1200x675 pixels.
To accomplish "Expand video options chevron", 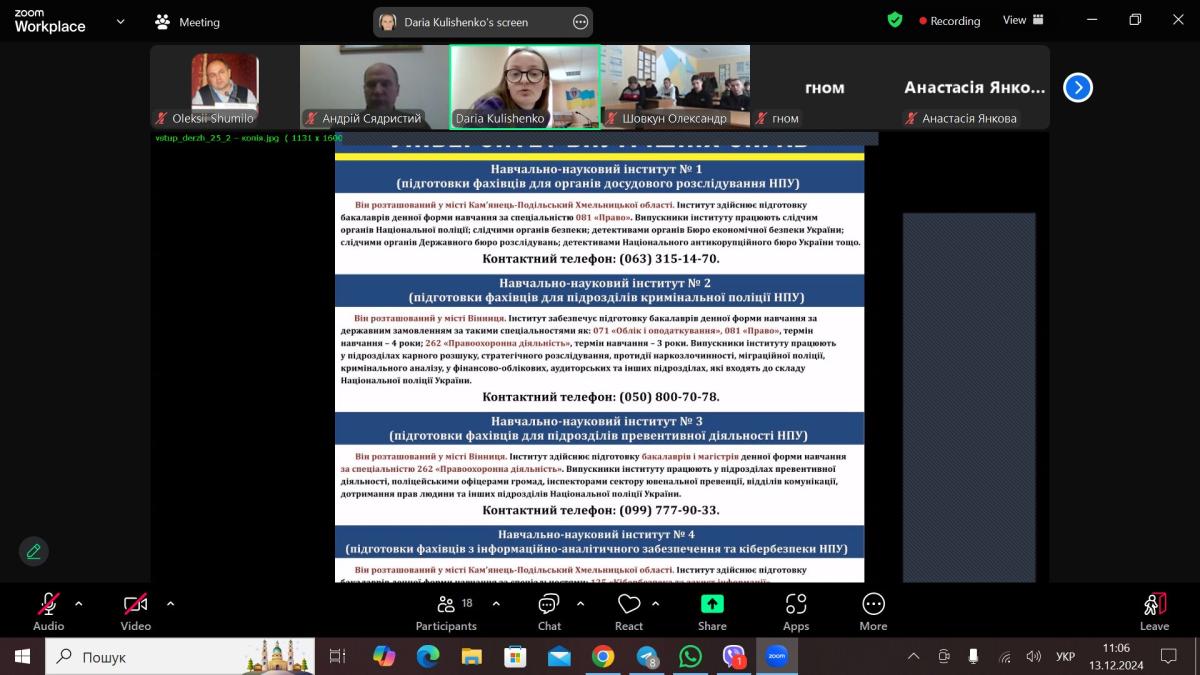I will click(170, 604).
